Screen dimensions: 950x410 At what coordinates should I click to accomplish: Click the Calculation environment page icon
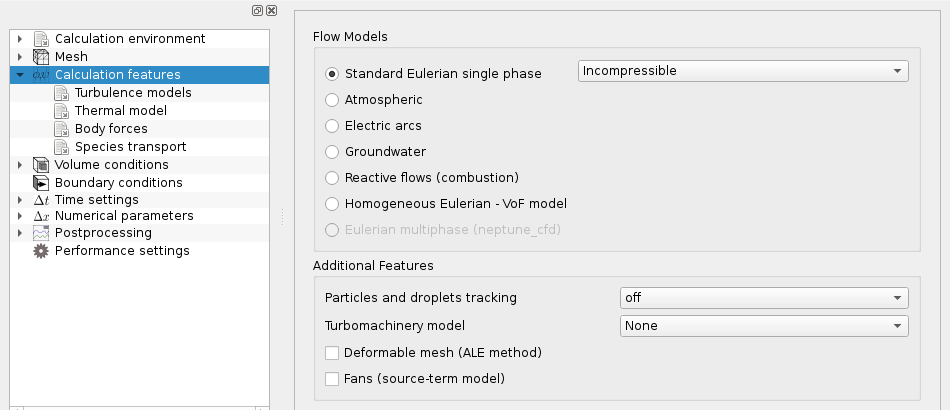41,39
